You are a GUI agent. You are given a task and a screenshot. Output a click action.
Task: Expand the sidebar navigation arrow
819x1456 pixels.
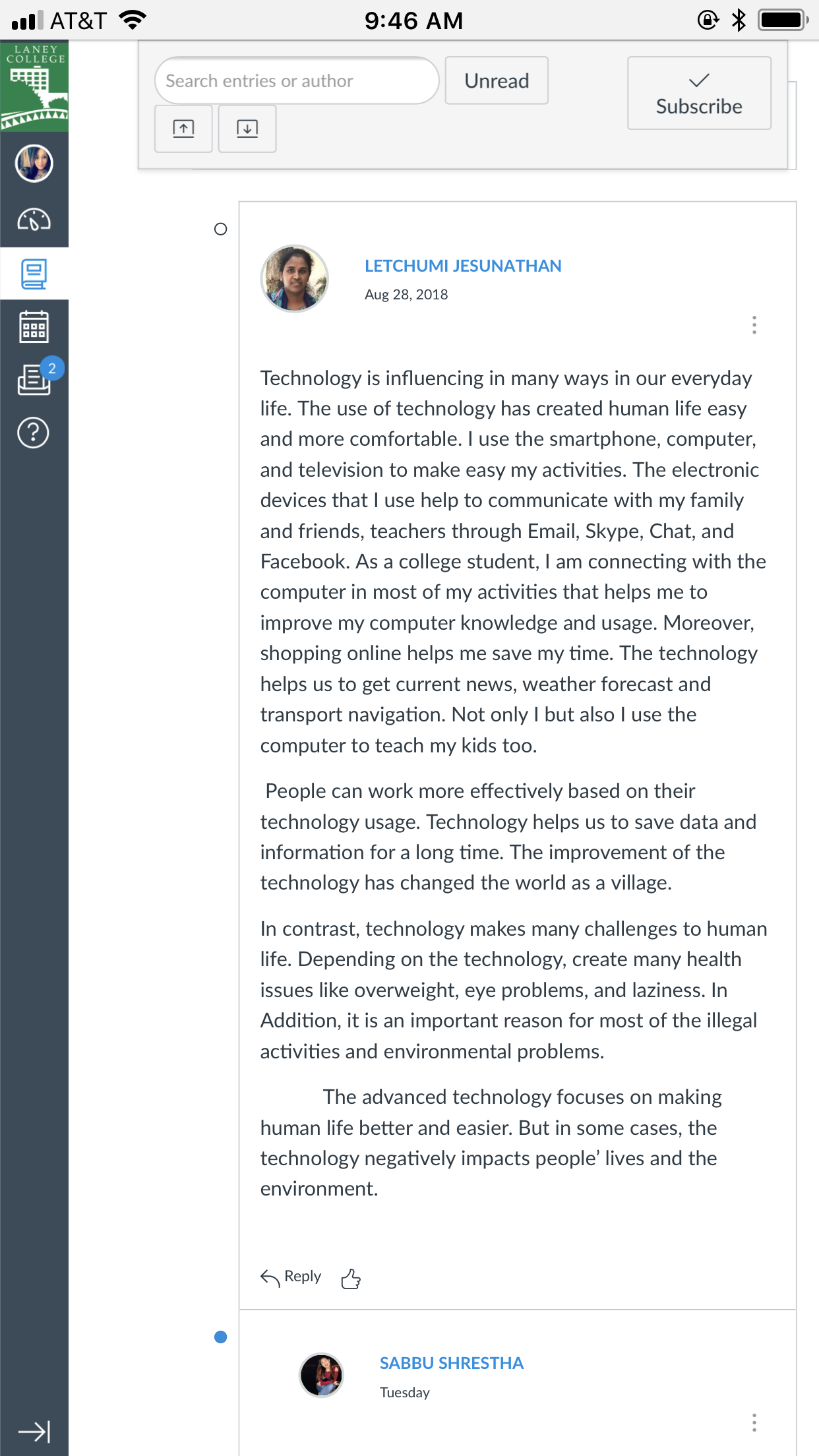click(x=34, y=1432)
